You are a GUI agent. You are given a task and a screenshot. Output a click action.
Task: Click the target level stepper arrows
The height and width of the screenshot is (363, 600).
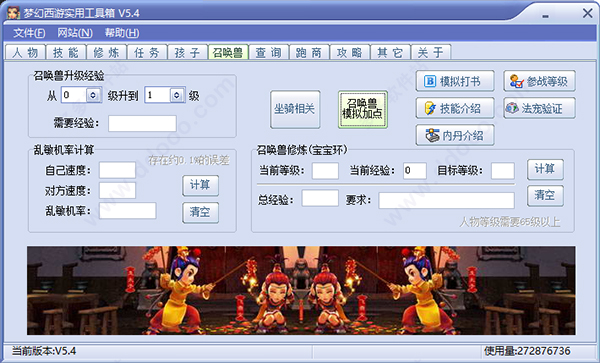coord(176,95)
